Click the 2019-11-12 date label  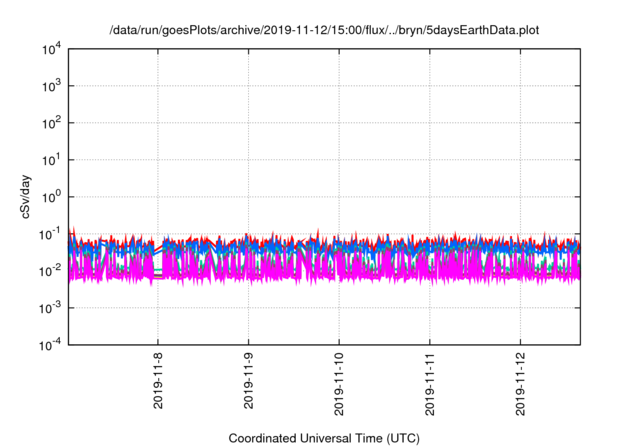(520, 384)
